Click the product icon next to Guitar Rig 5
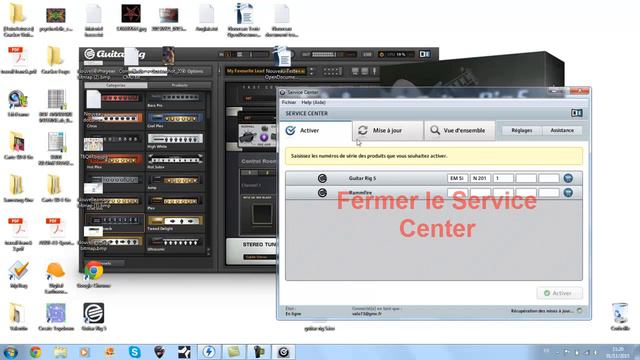 tap(322, 178)
